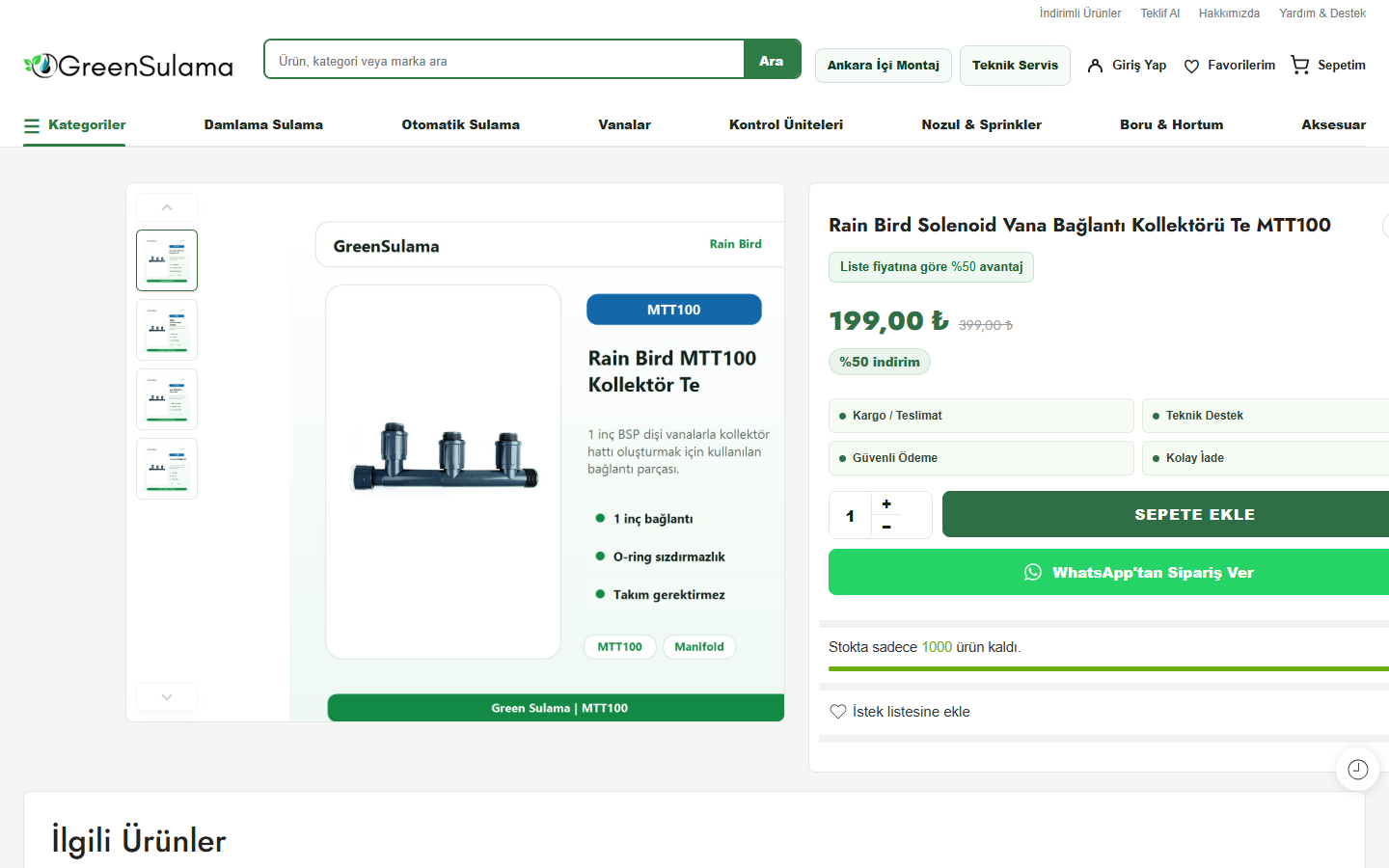Click the Teknik Destek info box

pyautogui.click(x=1266, y=416)
